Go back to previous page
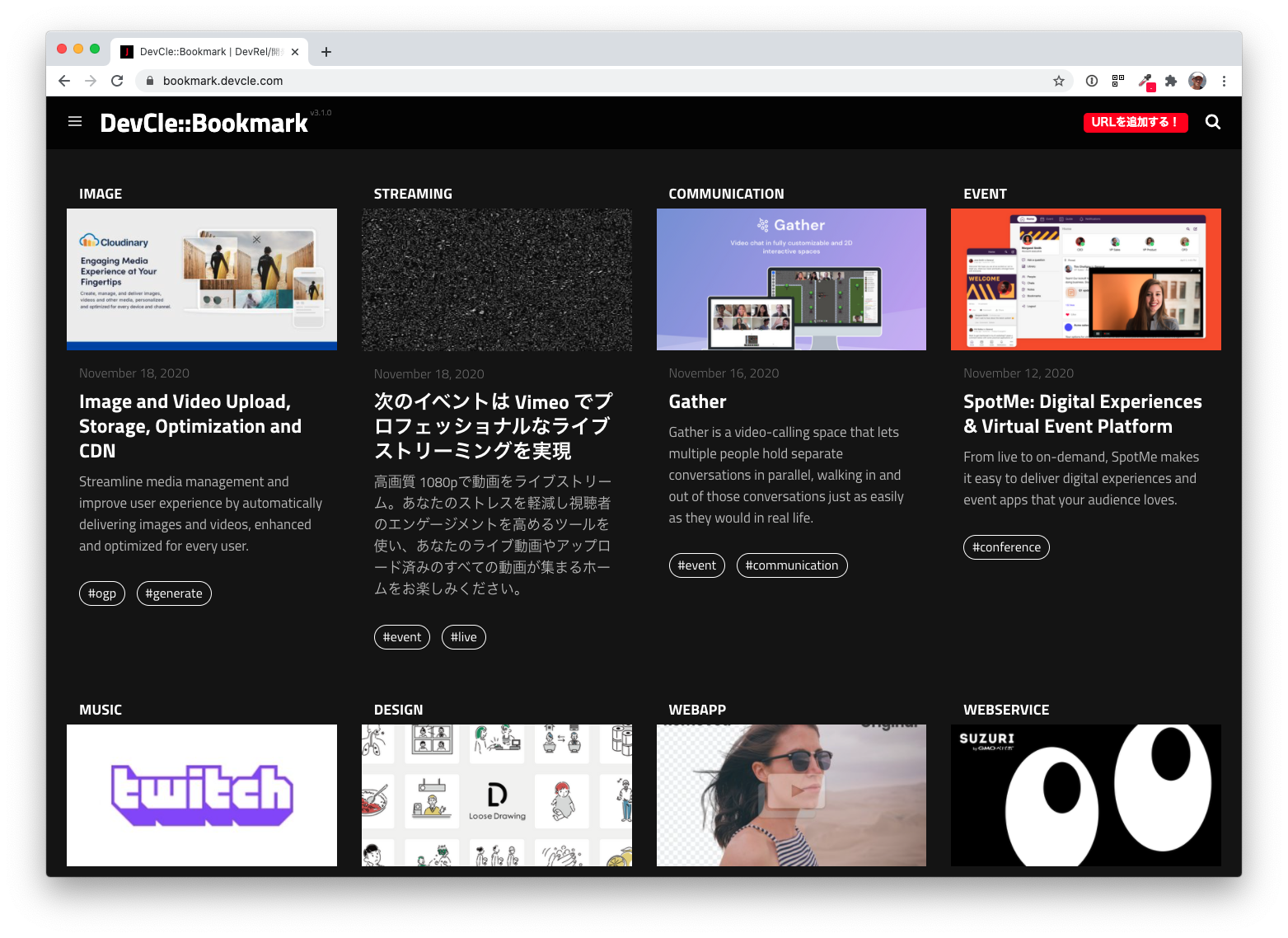 (x=64, y=81)
